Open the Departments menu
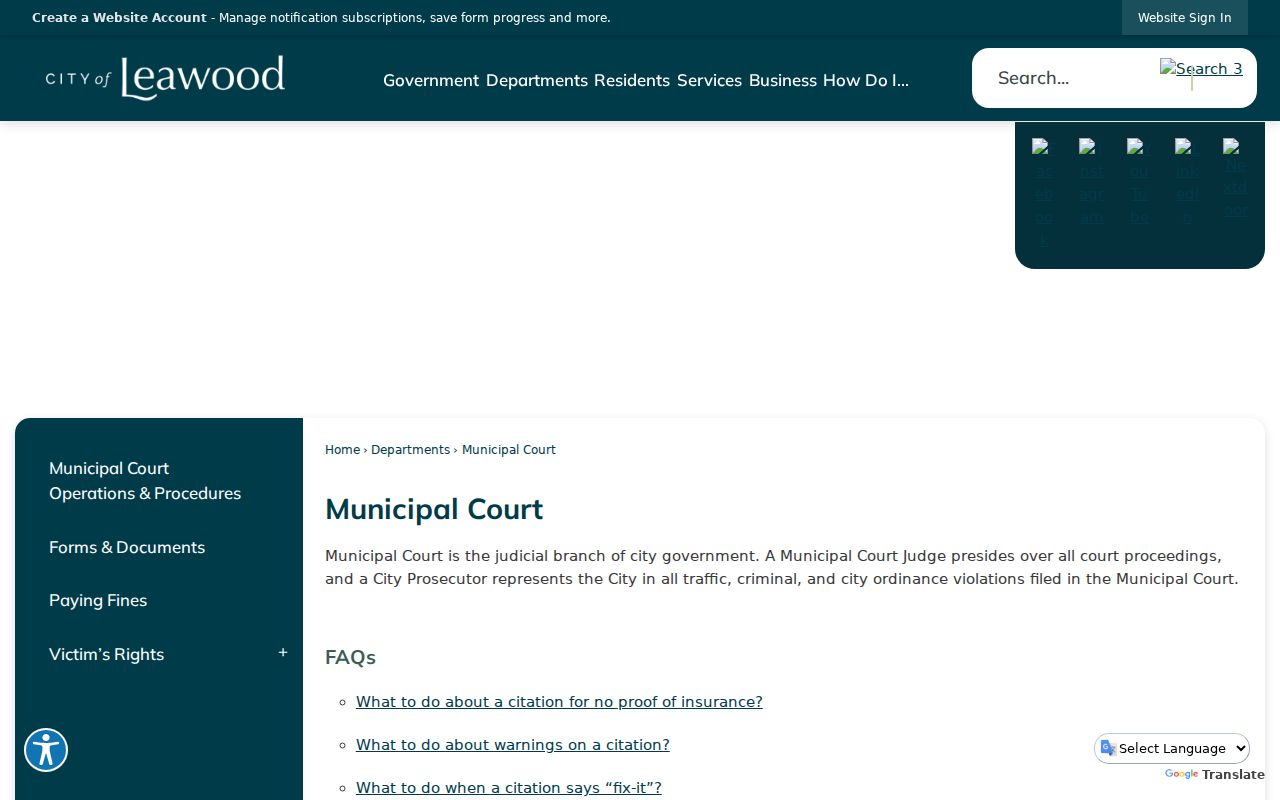 tap(537, 80)
